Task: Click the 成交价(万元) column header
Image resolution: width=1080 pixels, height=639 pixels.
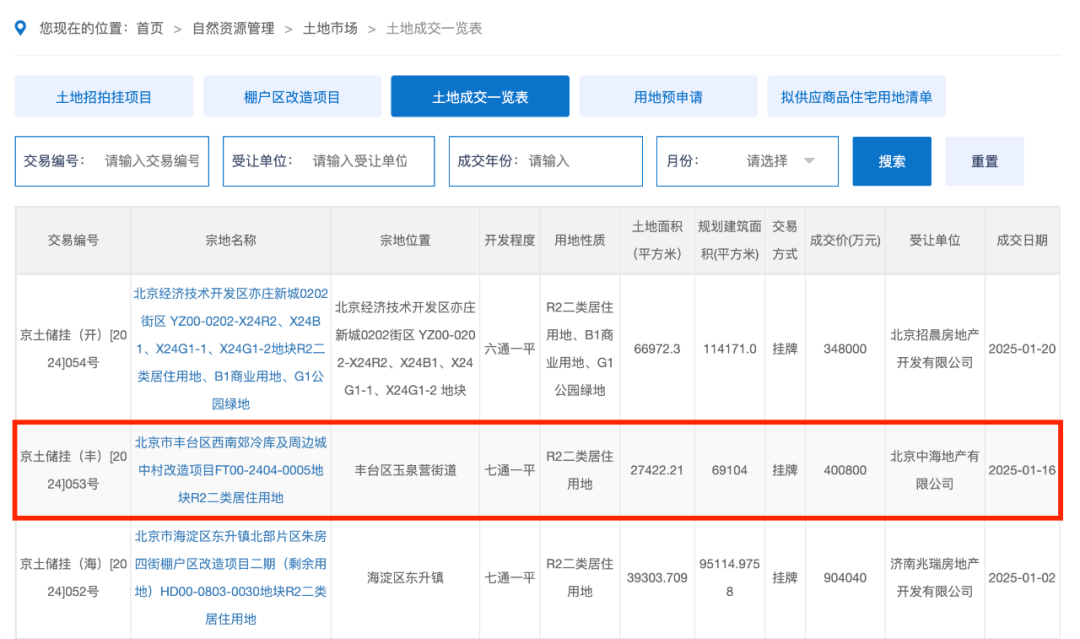Action: pos(845,240)
